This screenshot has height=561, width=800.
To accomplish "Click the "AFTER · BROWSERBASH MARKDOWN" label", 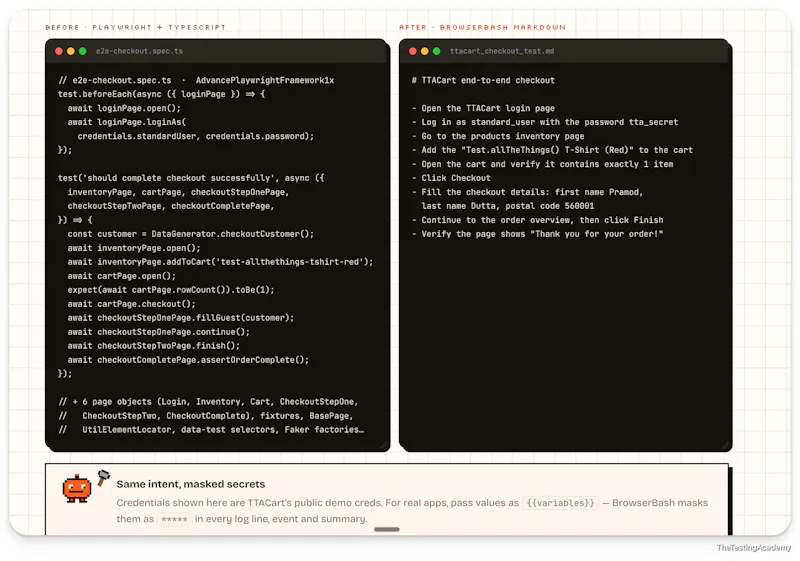I will tap(482, 27).
